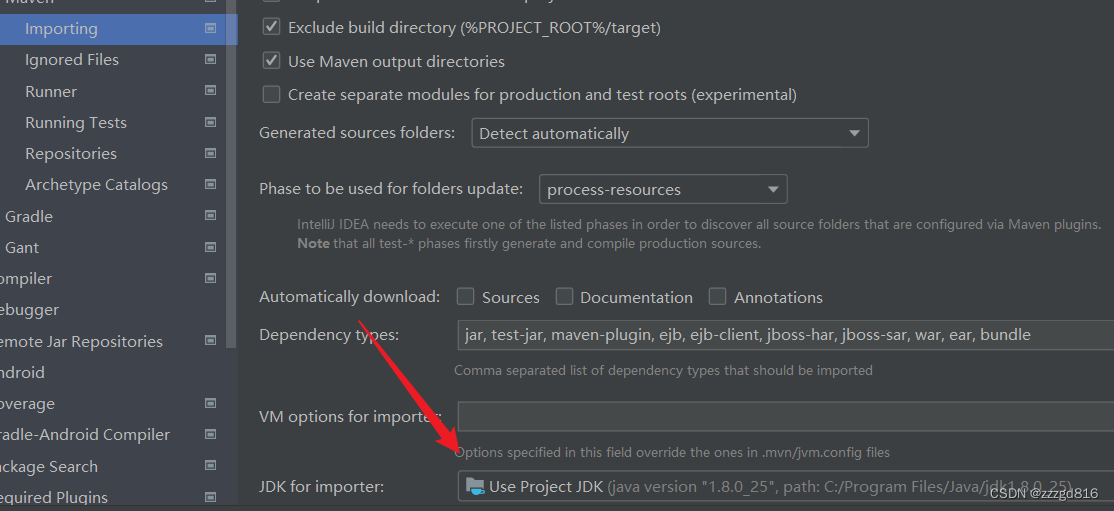This screenshot has height=511, width=1114.
Task: Click project-level icon beside Archetype Catalogs
Action: [x=210, y=185]
